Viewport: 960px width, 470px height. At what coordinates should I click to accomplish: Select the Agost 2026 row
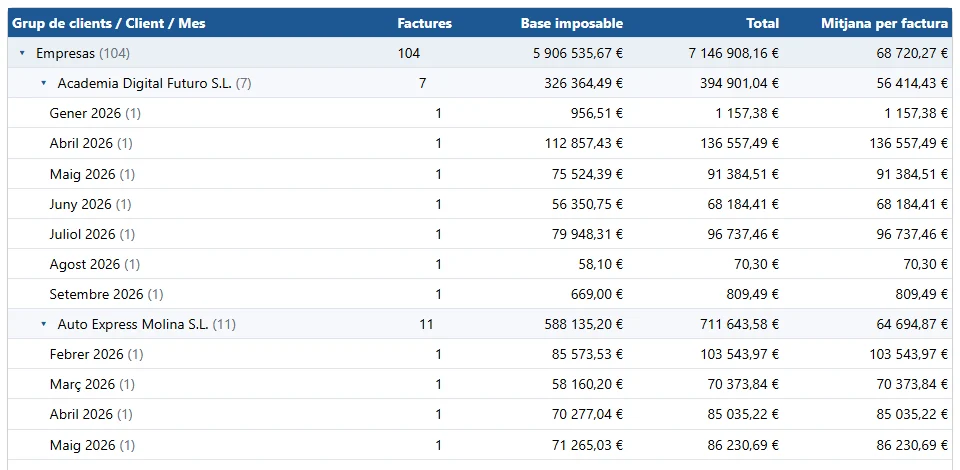click(480, 264)
